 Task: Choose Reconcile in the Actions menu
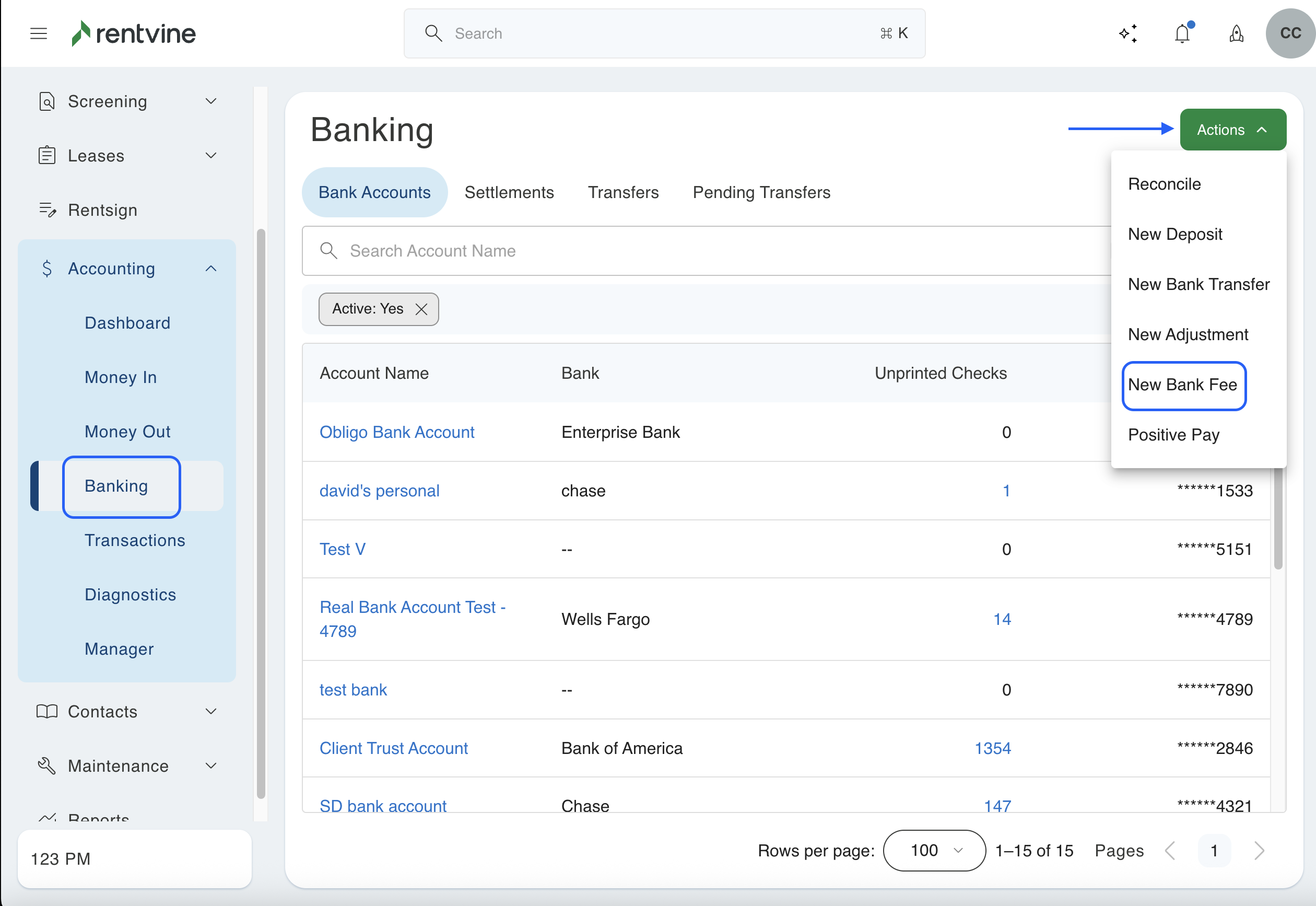pyautogui.click(x=1164, y=184)
